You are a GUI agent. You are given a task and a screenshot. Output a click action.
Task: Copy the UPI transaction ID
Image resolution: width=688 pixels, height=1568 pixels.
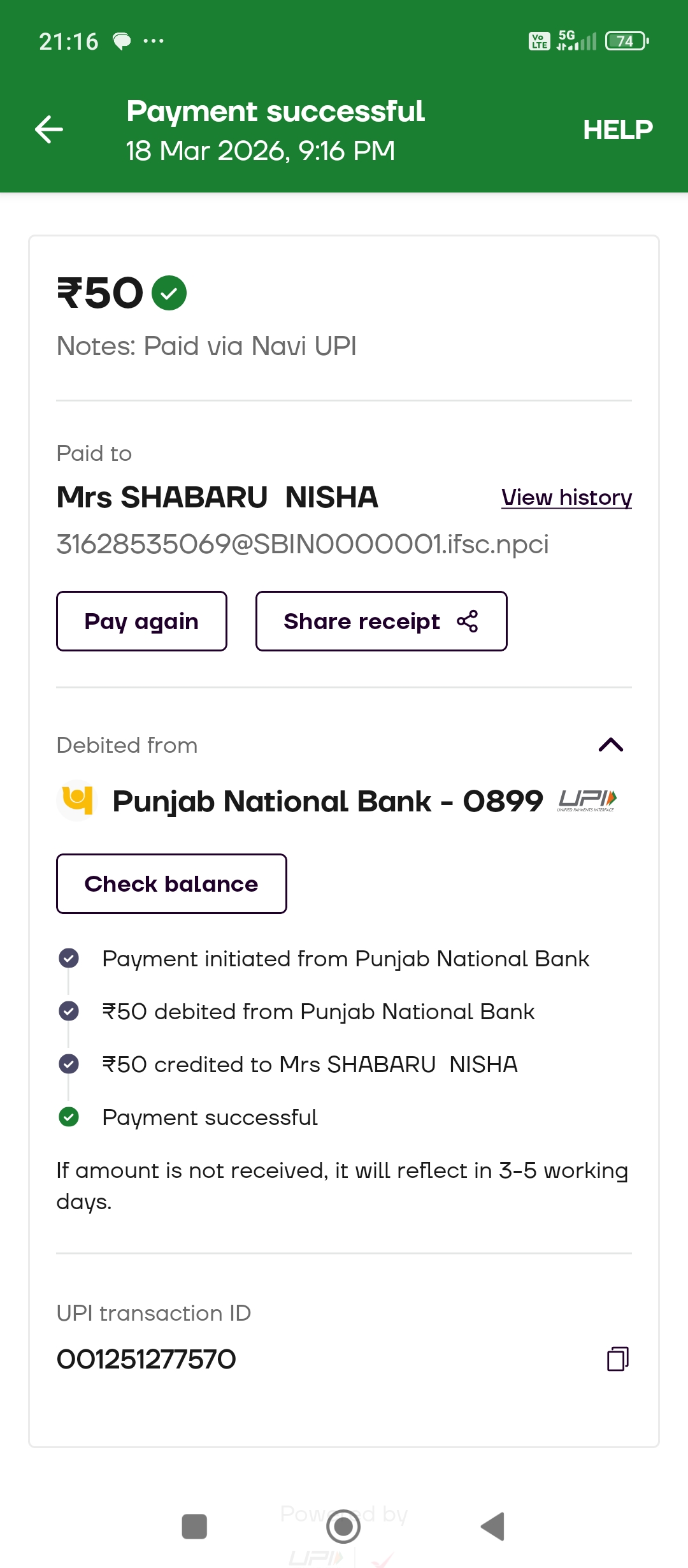pyautogui.click(x=617, y=1359)
